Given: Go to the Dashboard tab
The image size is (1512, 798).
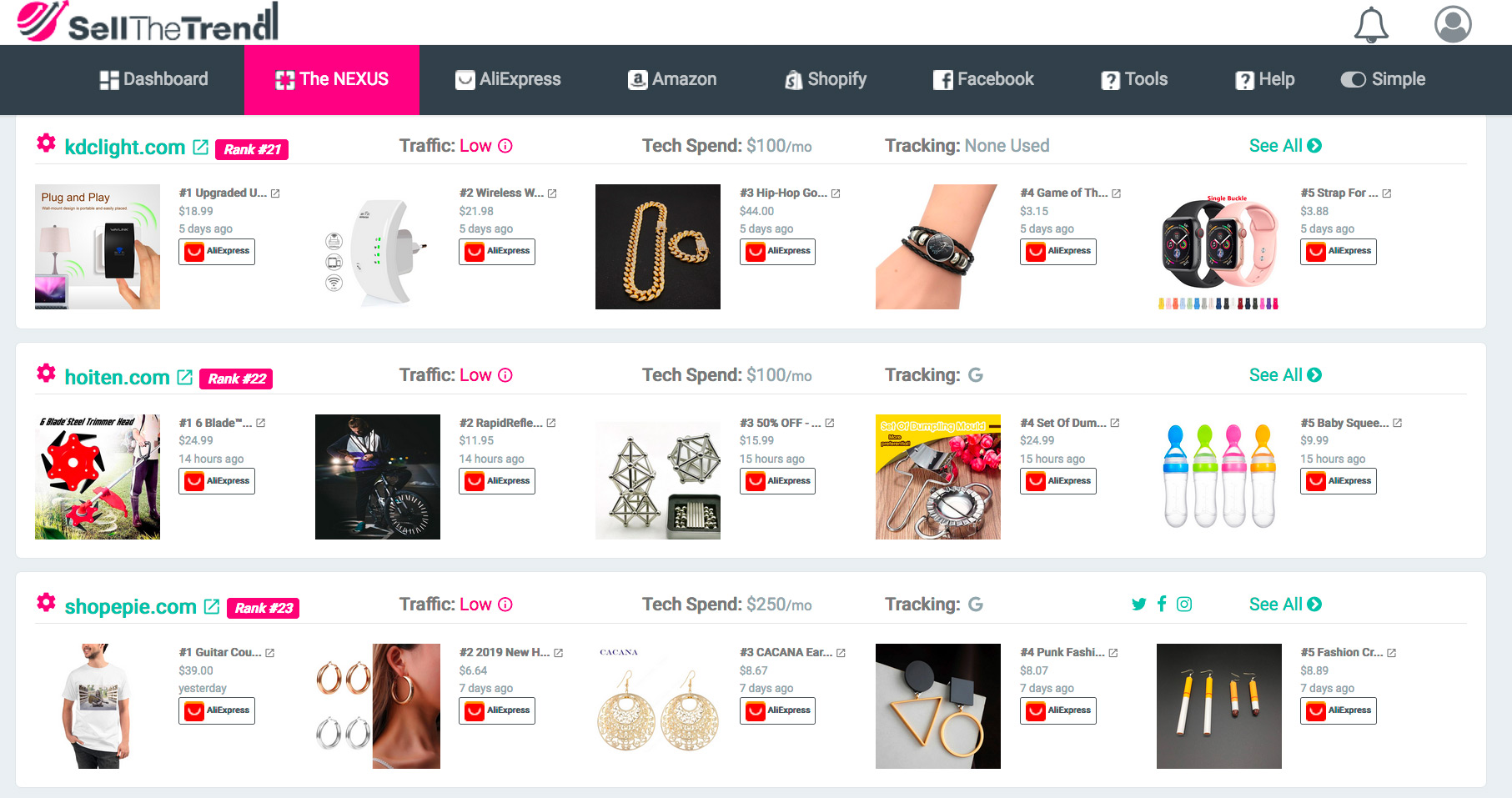Looking at the screenshot, I should [x=153, y=79].
